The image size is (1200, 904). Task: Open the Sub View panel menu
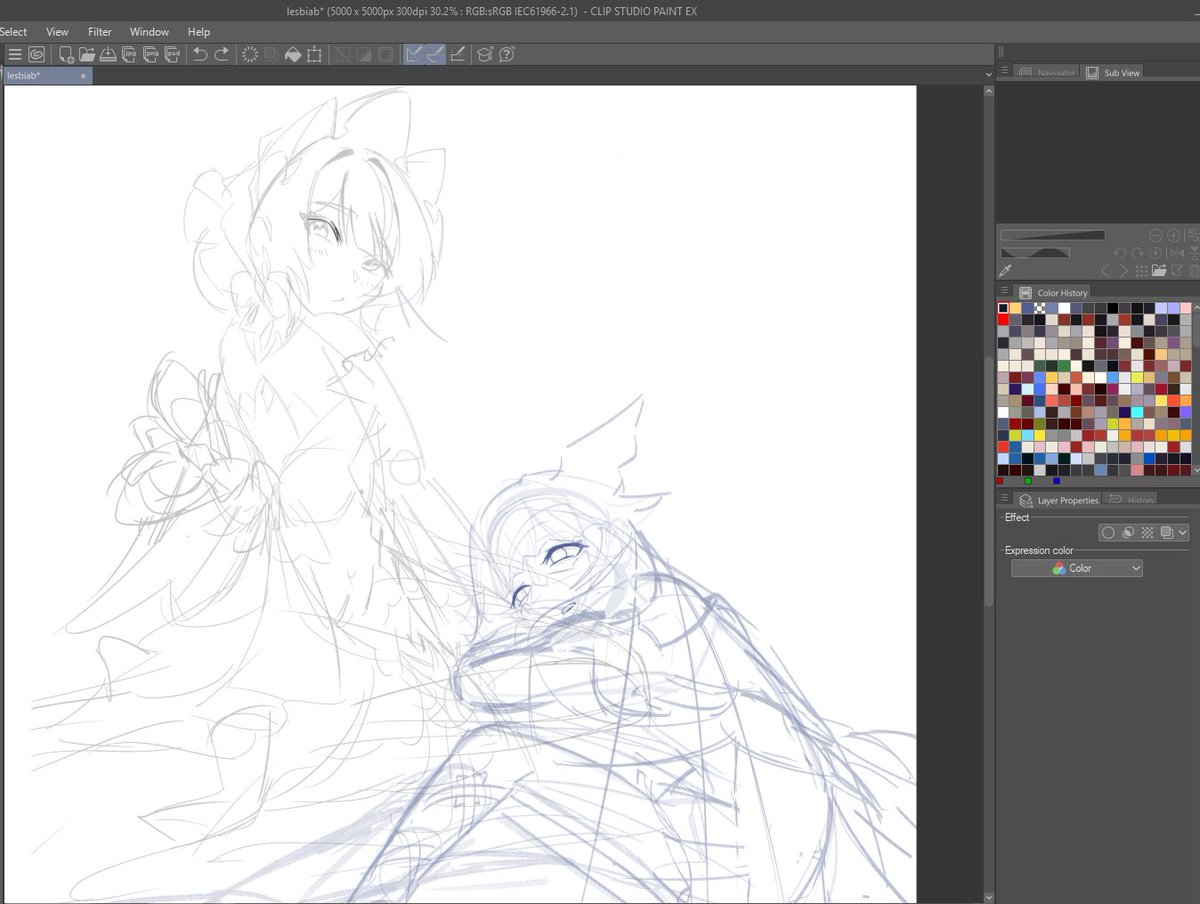pyautogui.click(x=1004, y=71)
